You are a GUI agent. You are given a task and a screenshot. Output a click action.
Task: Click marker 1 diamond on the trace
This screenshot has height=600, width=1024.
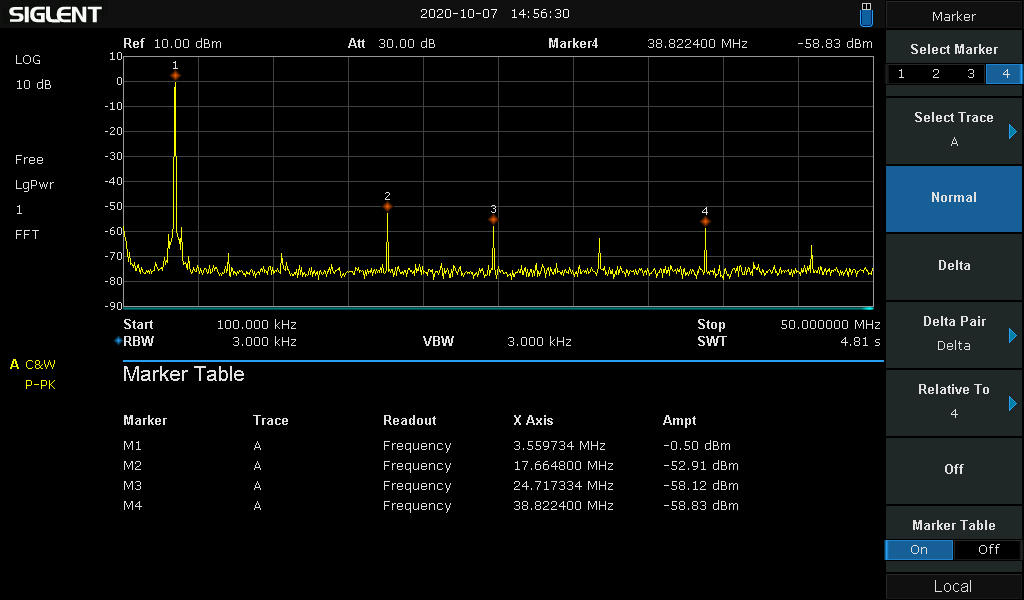pyautogui.click(x=175, y=76)
